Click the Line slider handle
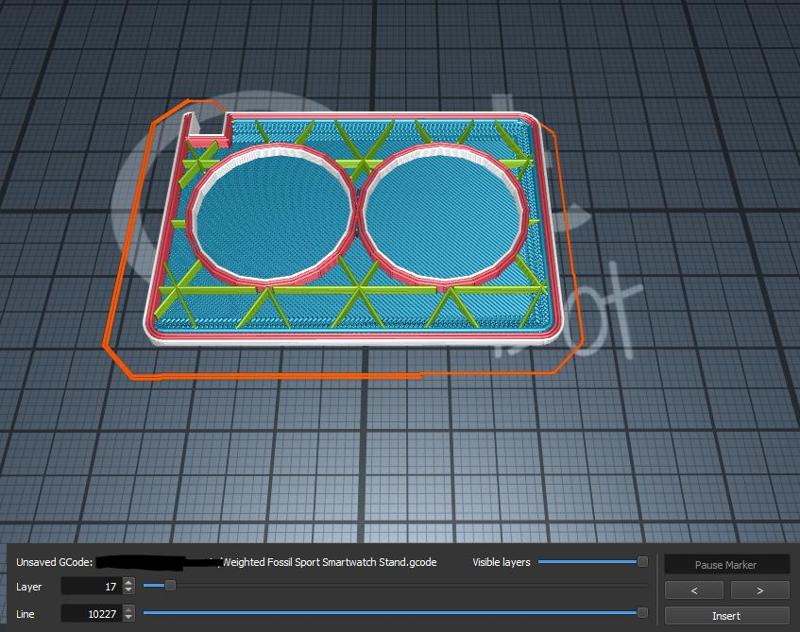 642,613
